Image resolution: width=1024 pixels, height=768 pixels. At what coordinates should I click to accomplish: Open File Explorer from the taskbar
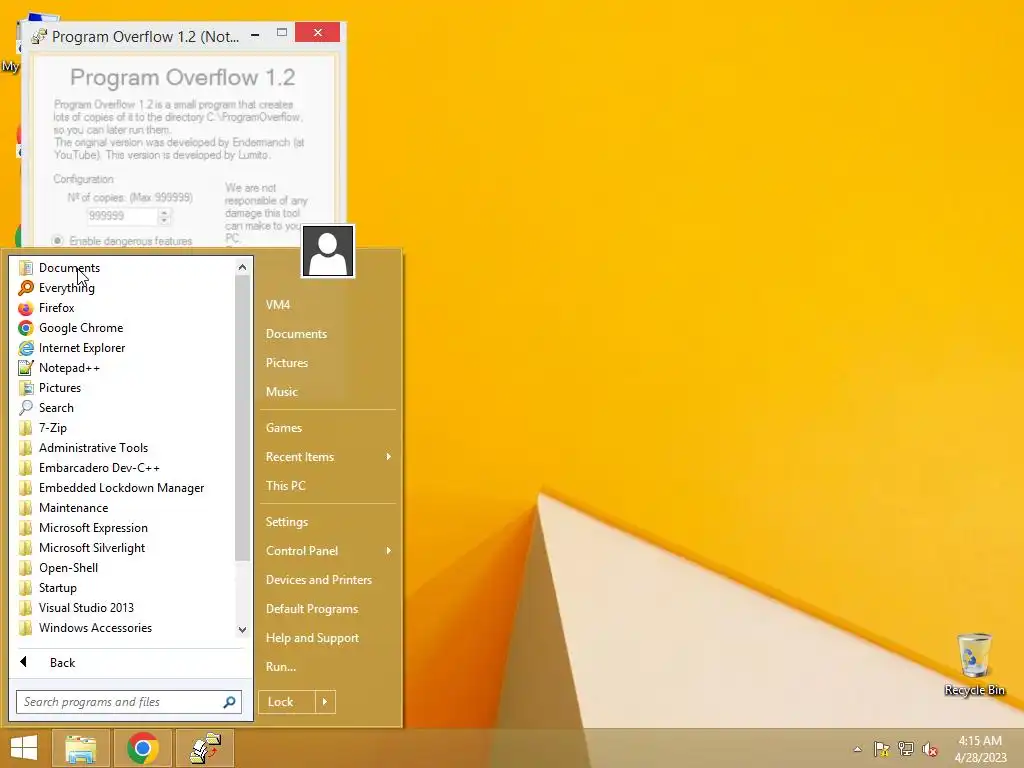[x=81, y=748]
